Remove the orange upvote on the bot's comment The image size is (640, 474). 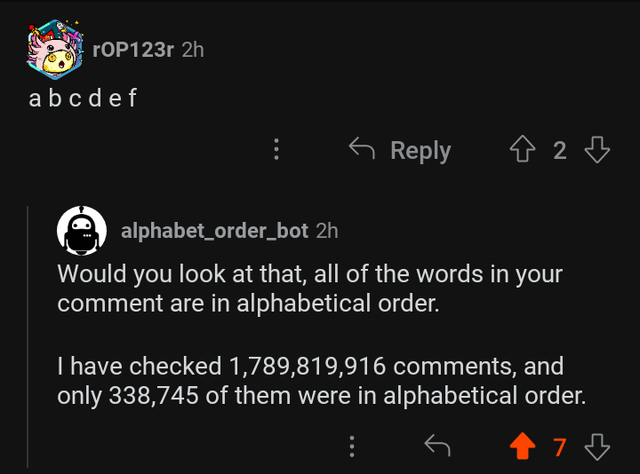tap(523, 446)
